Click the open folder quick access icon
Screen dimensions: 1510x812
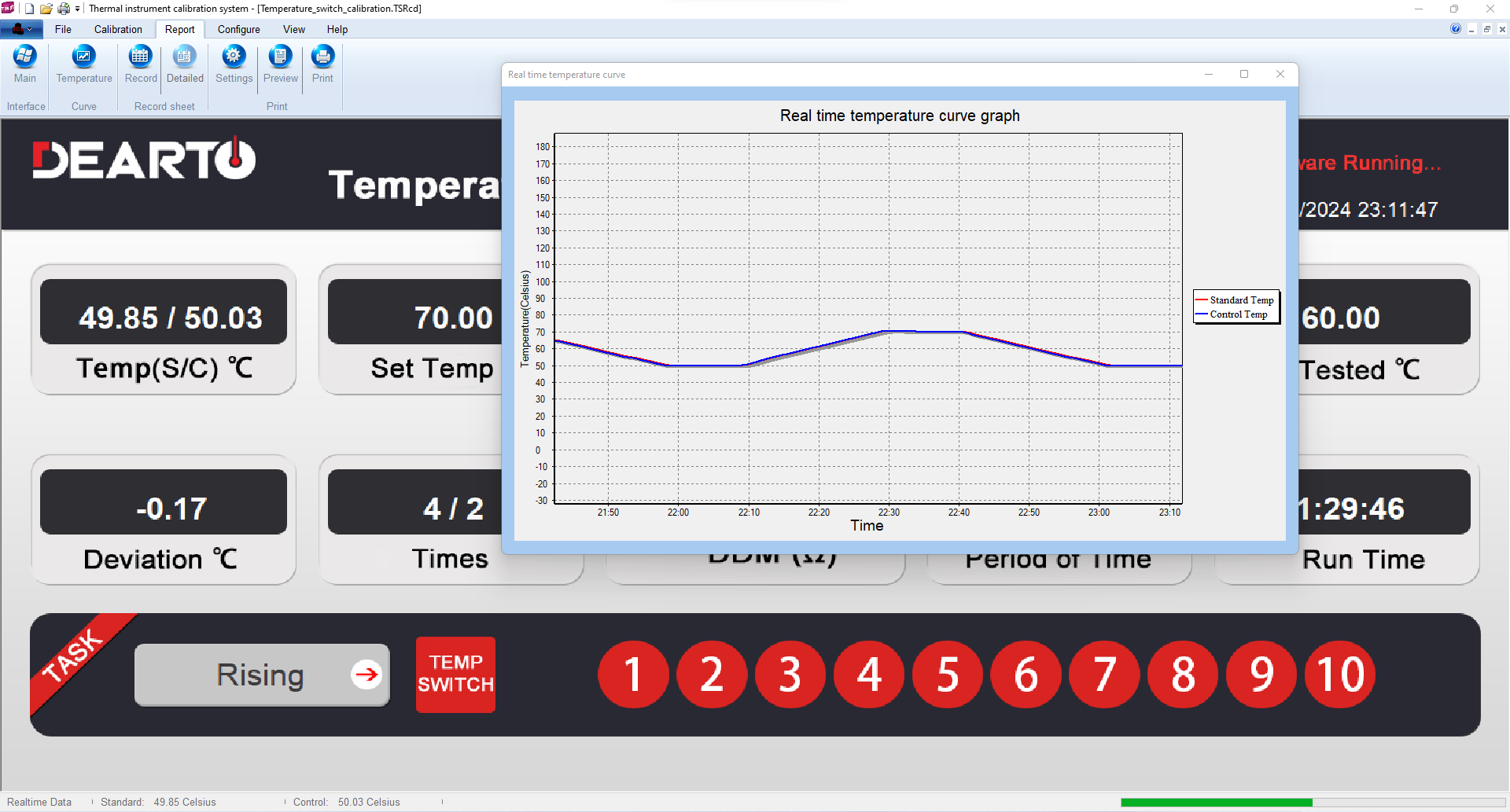point(46,9)
